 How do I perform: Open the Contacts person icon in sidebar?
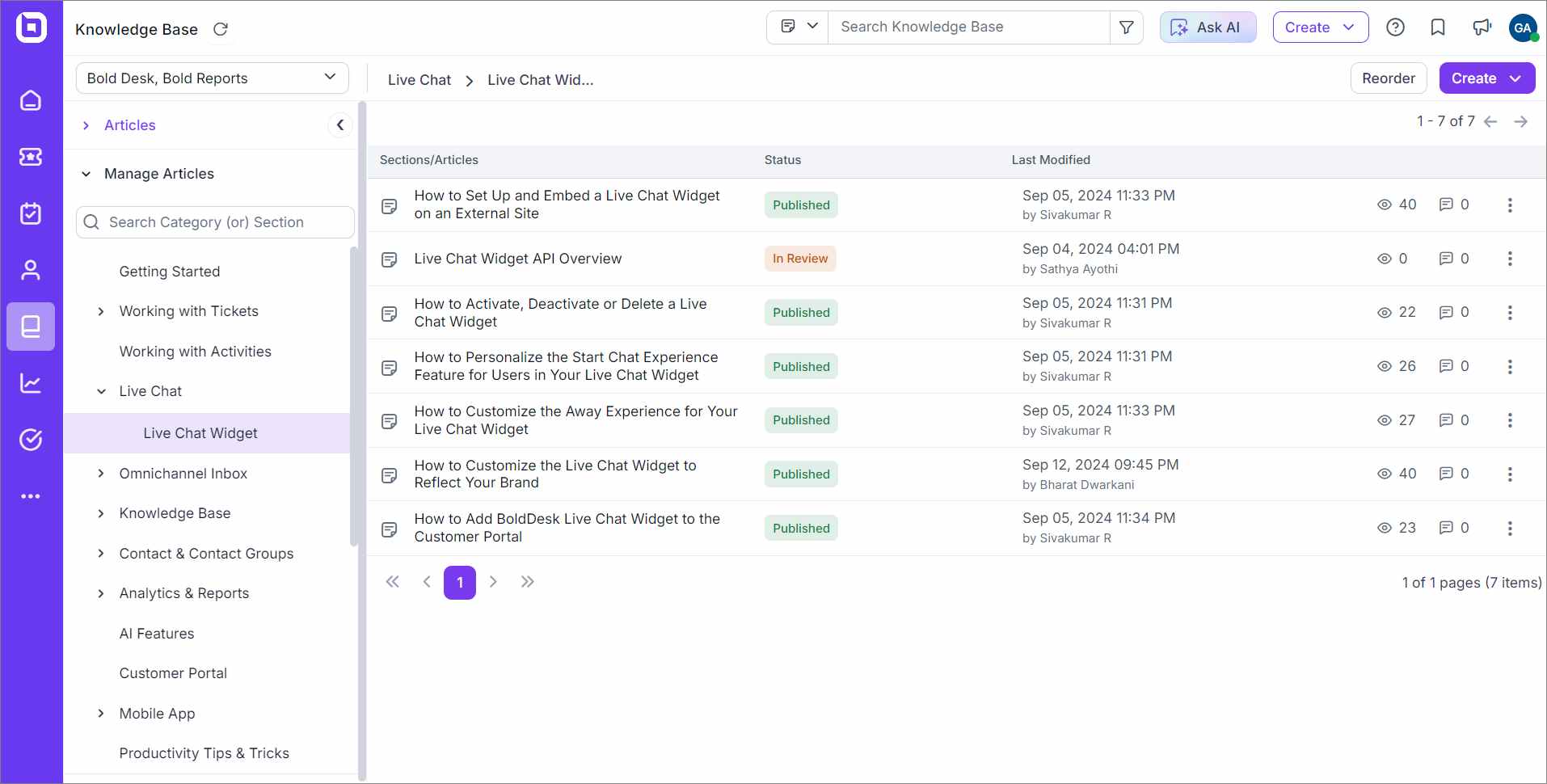click(31, 270)
